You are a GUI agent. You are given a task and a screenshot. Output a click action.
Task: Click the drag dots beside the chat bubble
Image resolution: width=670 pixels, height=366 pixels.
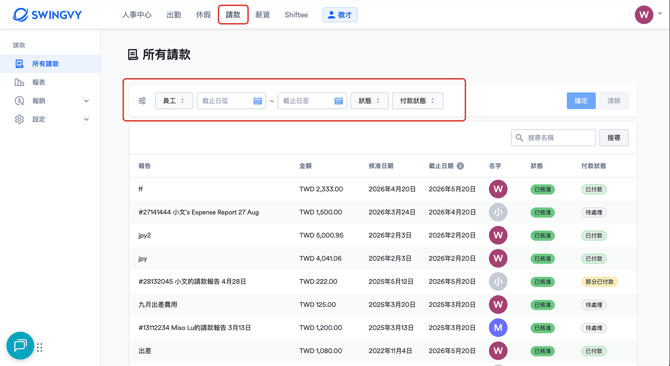click(40, 347)
